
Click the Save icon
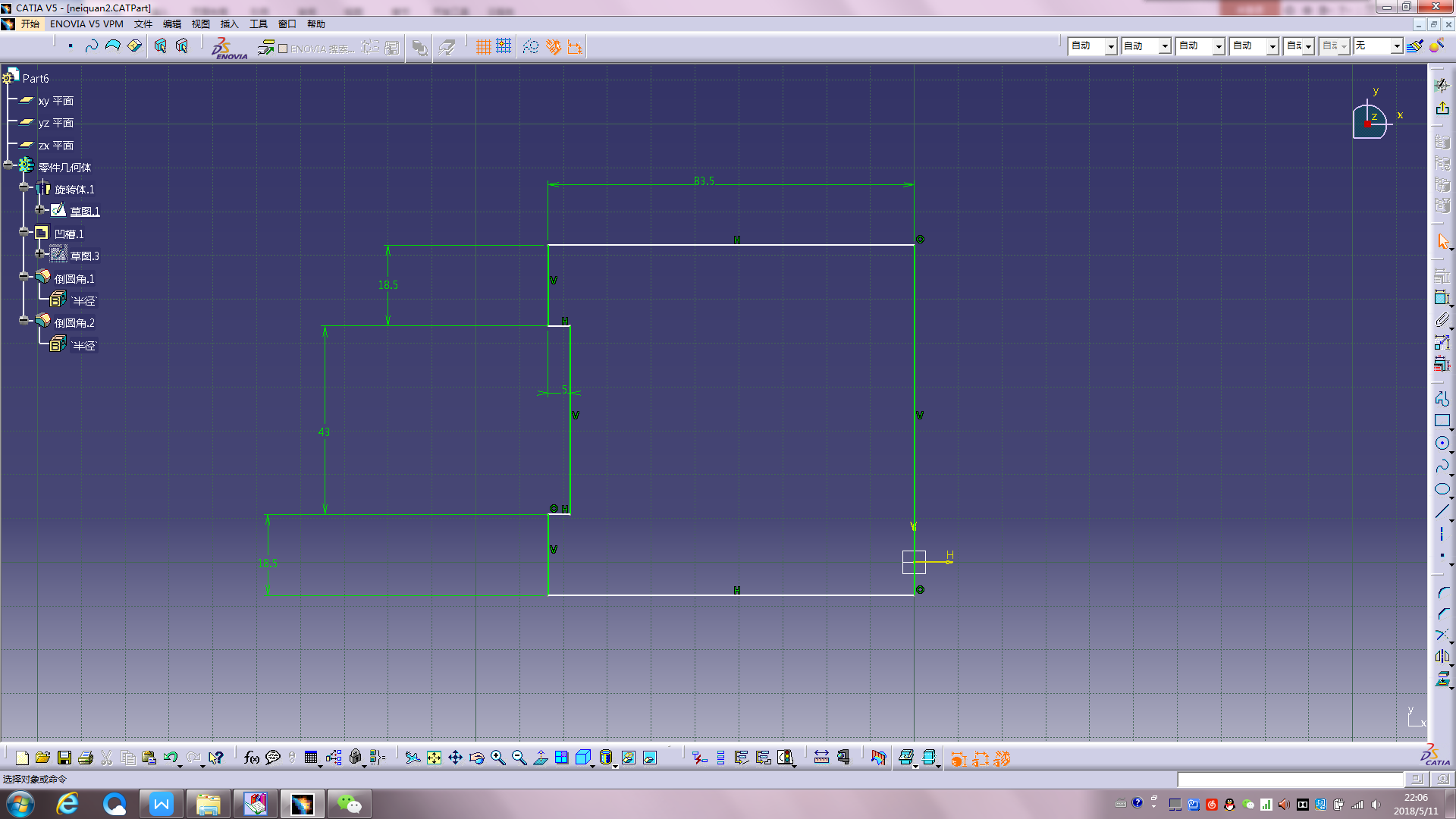(x=64, y=758)
